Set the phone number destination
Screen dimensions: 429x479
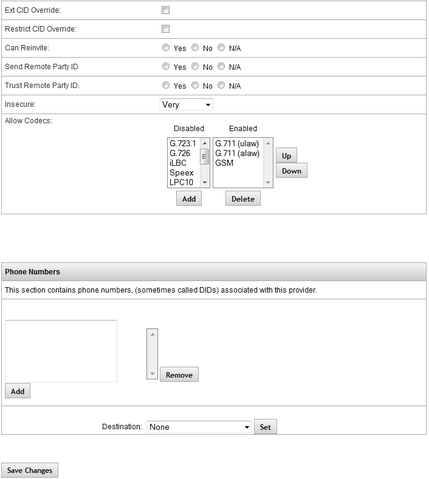265,427
